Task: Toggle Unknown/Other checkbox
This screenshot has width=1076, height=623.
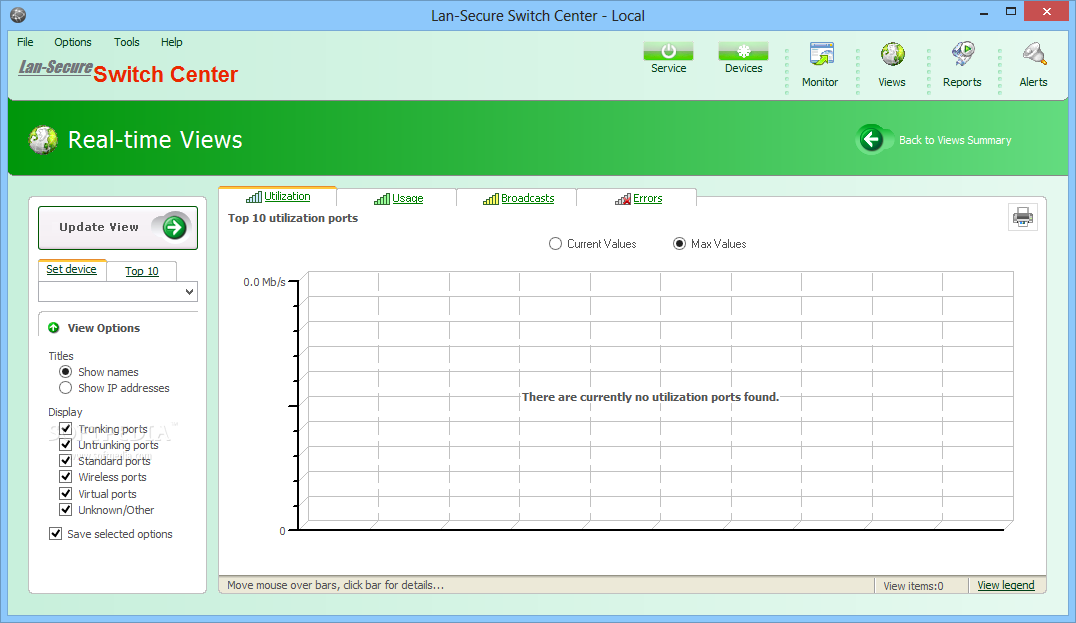Action: (x=66, y=509)
